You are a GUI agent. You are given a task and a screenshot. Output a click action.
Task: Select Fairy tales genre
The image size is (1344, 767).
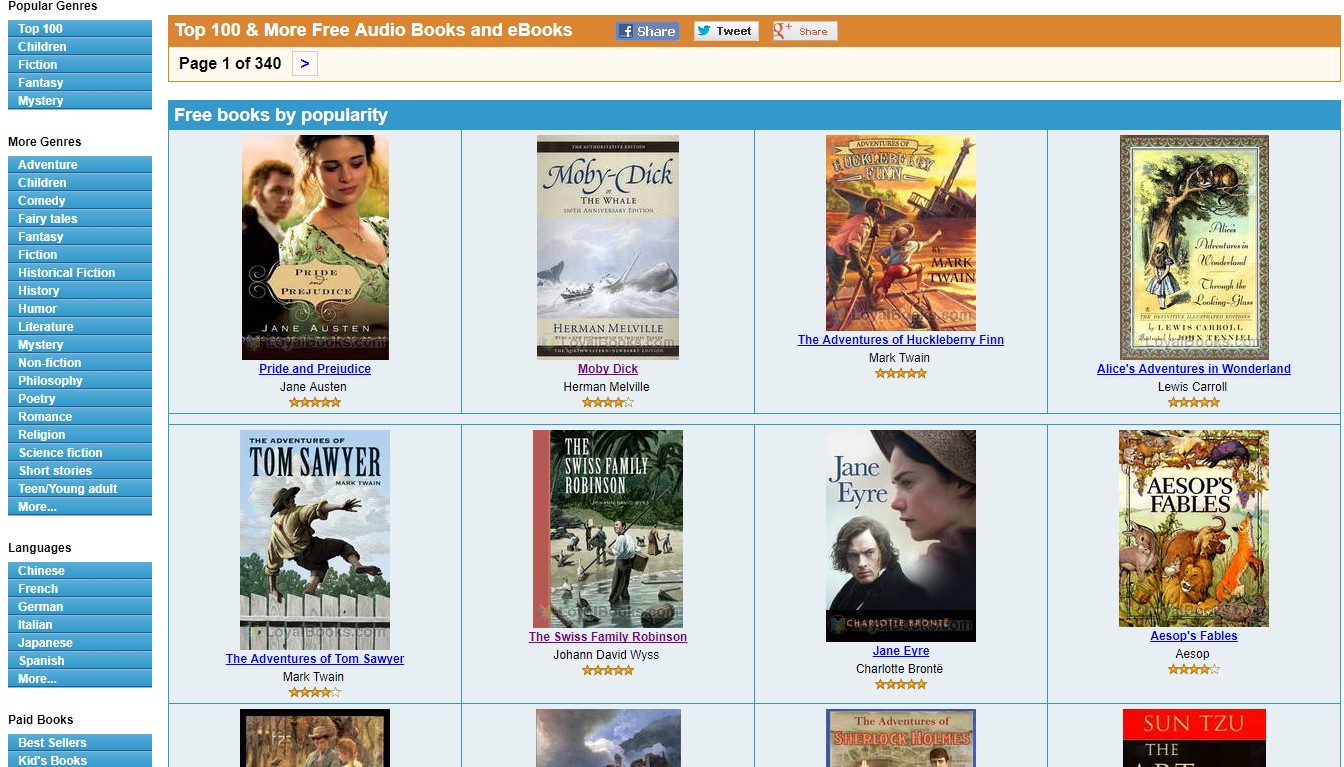point(80,219)
